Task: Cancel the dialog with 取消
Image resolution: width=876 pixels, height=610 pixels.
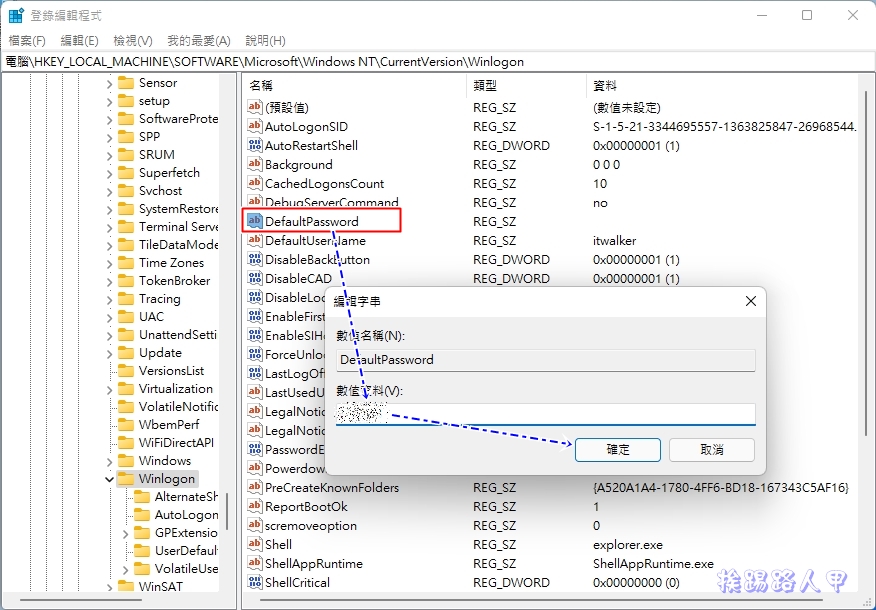Action: click(712, 450)
